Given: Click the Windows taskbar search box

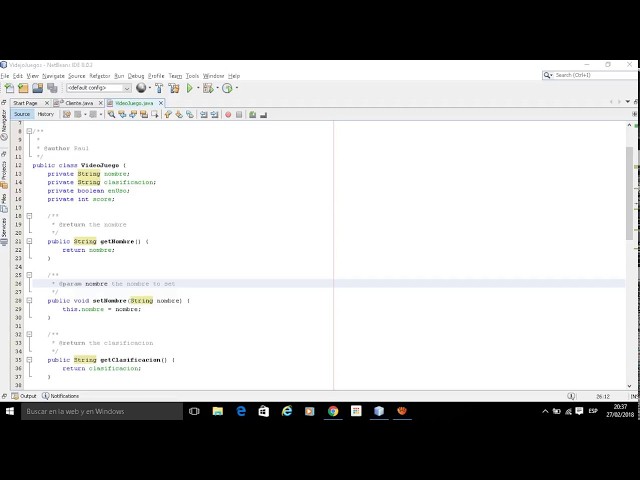Looking at the screenshot, I should (102, 411).
